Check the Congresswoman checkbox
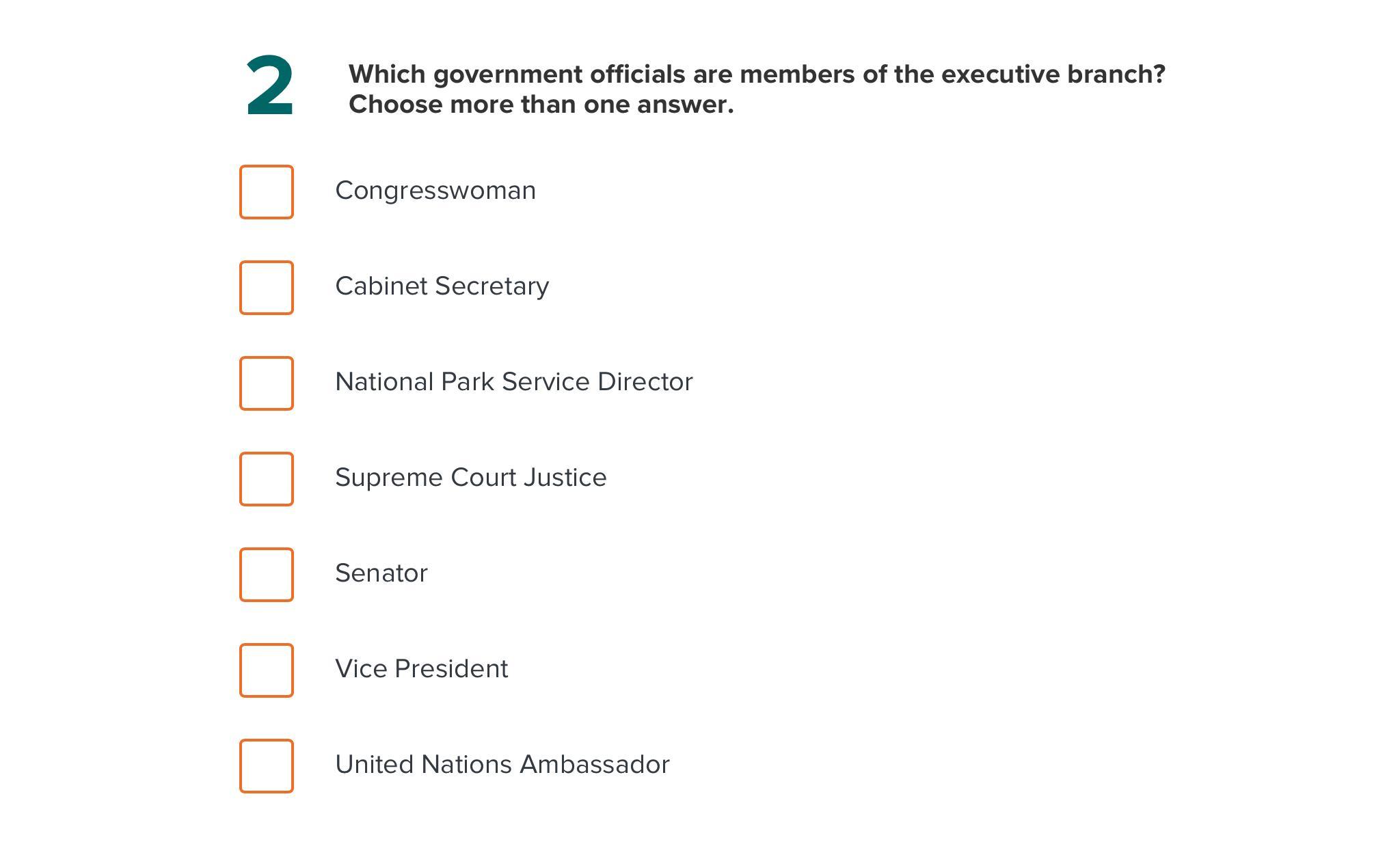The width and height of the screenshot is (1400, 844). 267,192
